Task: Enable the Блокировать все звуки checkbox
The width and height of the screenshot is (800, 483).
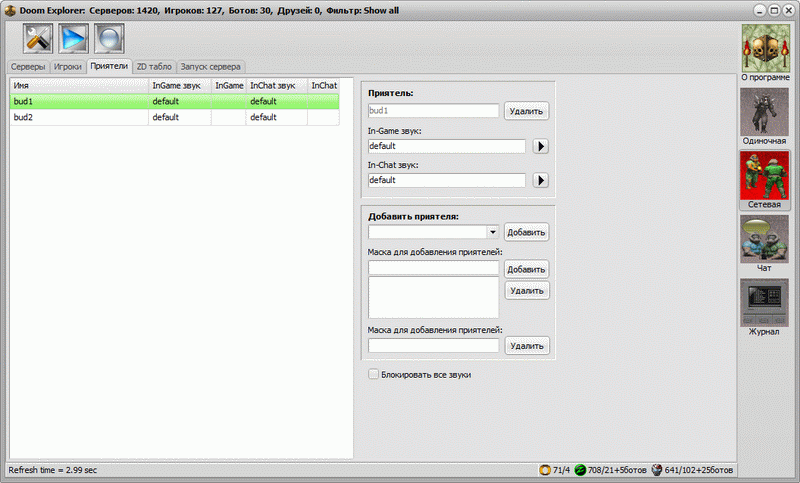Action: click(x=374, y=375)
